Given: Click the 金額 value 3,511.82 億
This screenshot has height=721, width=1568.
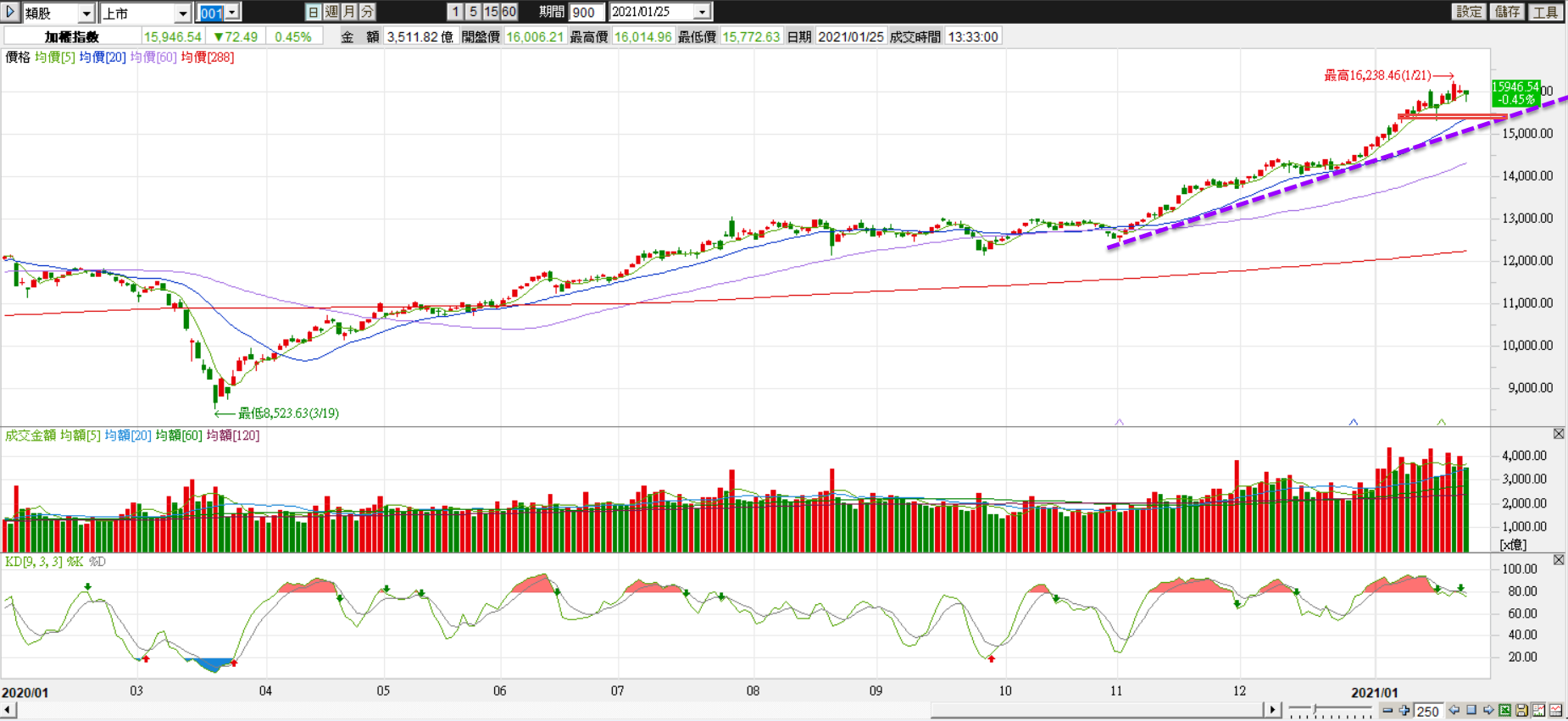Looking at the screenshot, I should [x=420, y=36].
